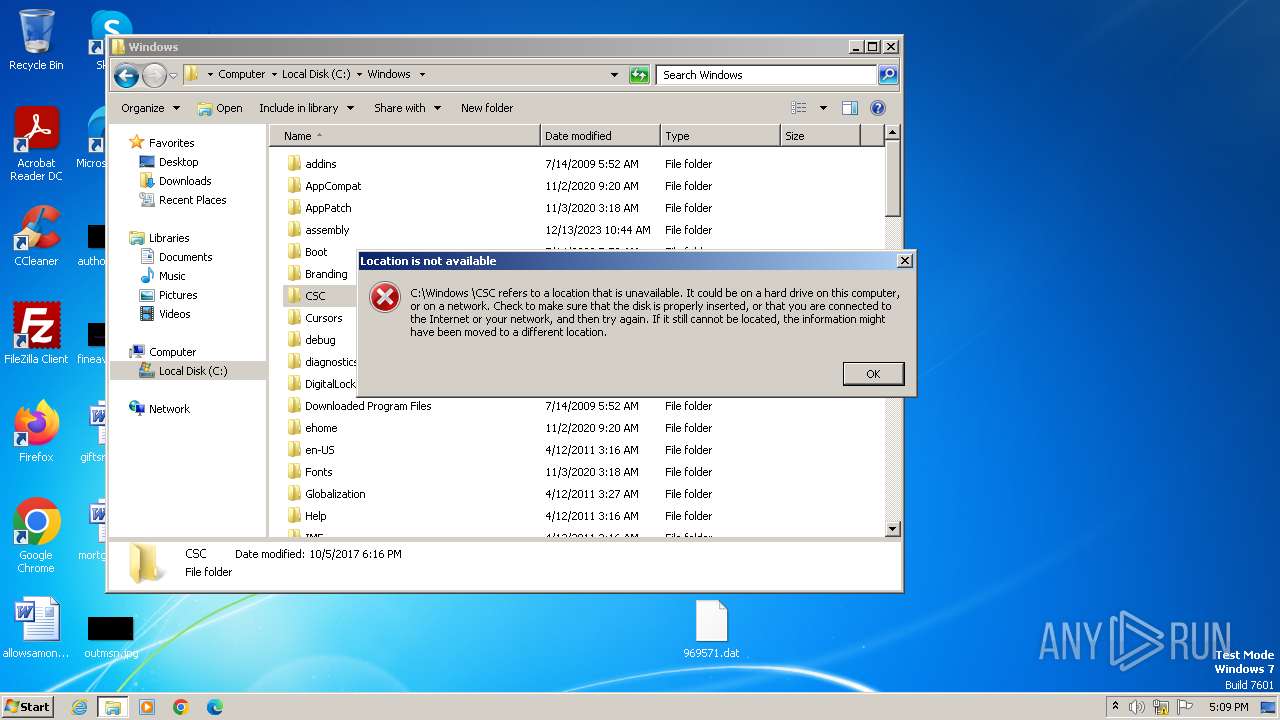This screenshot has width=1280, height=720.
Task: Select the Acrobat Reader DC desktop icon
Action: [36, 145]
